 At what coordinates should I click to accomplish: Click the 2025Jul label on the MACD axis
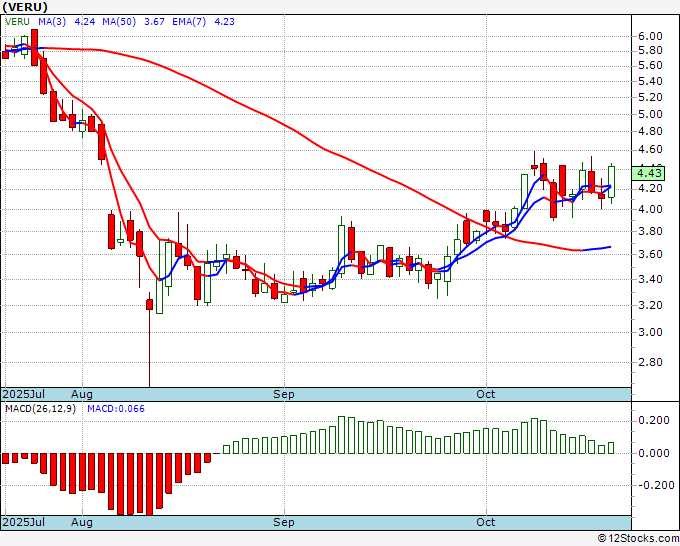pyautogui.click(x=24, y=522)
